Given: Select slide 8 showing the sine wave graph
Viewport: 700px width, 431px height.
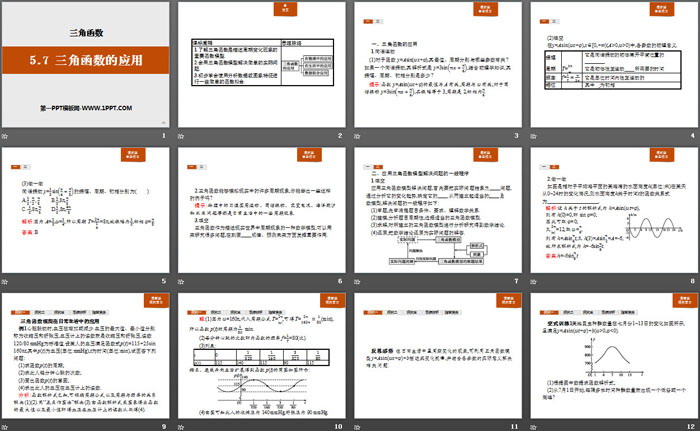Looking at the screenshot, I should (614, 210).
